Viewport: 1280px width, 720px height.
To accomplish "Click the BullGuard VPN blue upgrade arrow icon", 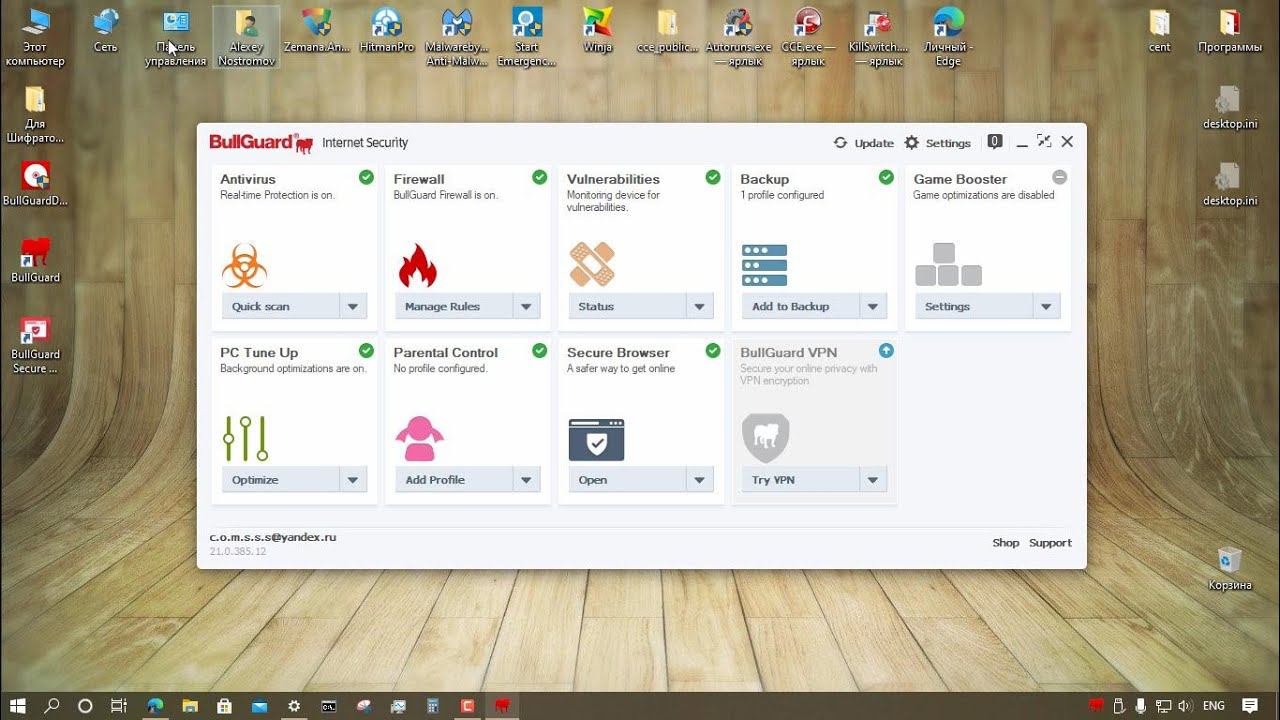I will coord(886,351).
